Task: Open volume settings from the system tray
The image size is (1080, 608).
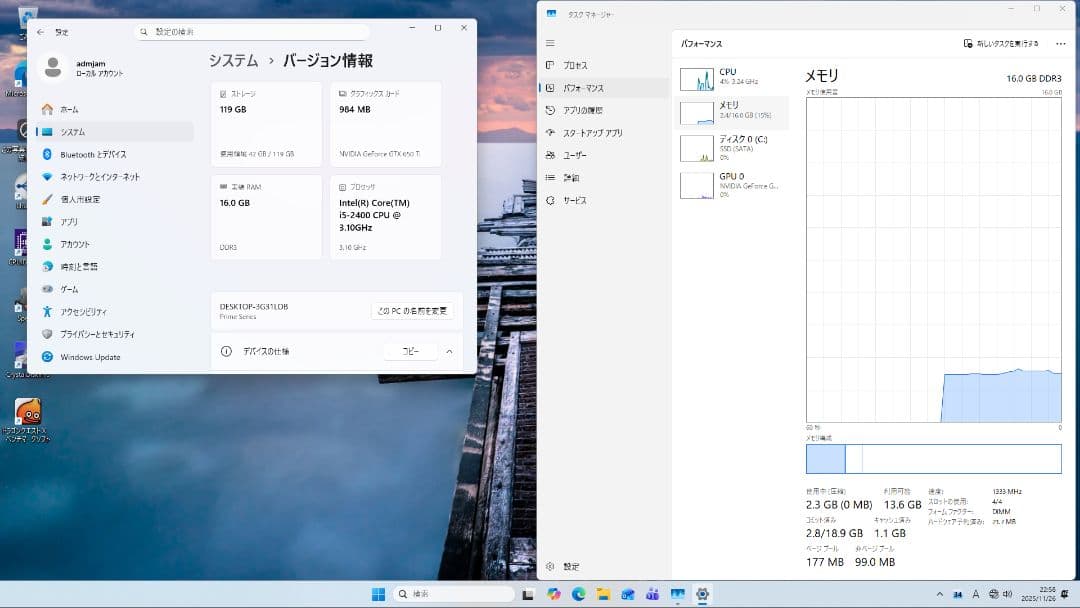Action: 1009,593
